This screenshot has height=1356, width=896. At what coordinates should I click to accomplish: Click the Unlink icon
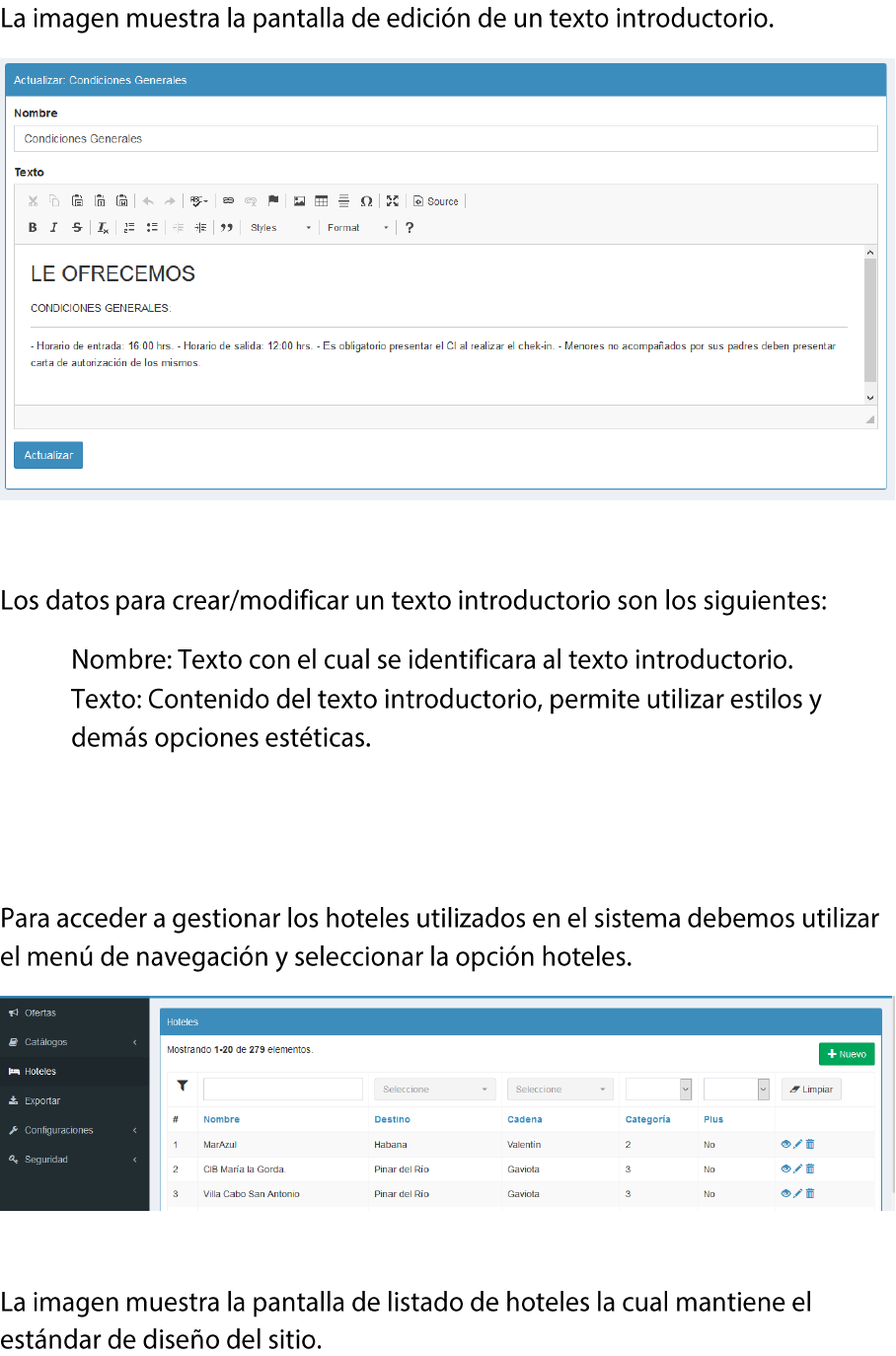click(x=251, y=201)
